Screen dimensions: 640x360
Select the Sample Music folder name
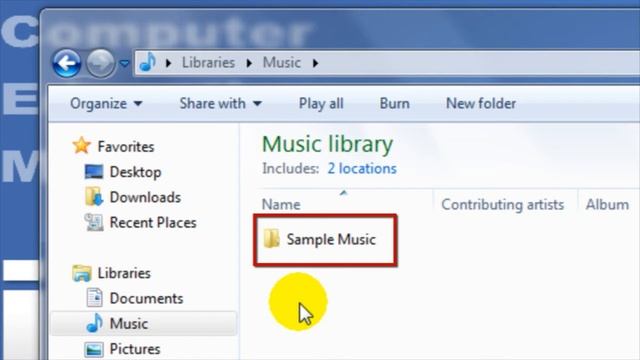(x=331, y=239)
